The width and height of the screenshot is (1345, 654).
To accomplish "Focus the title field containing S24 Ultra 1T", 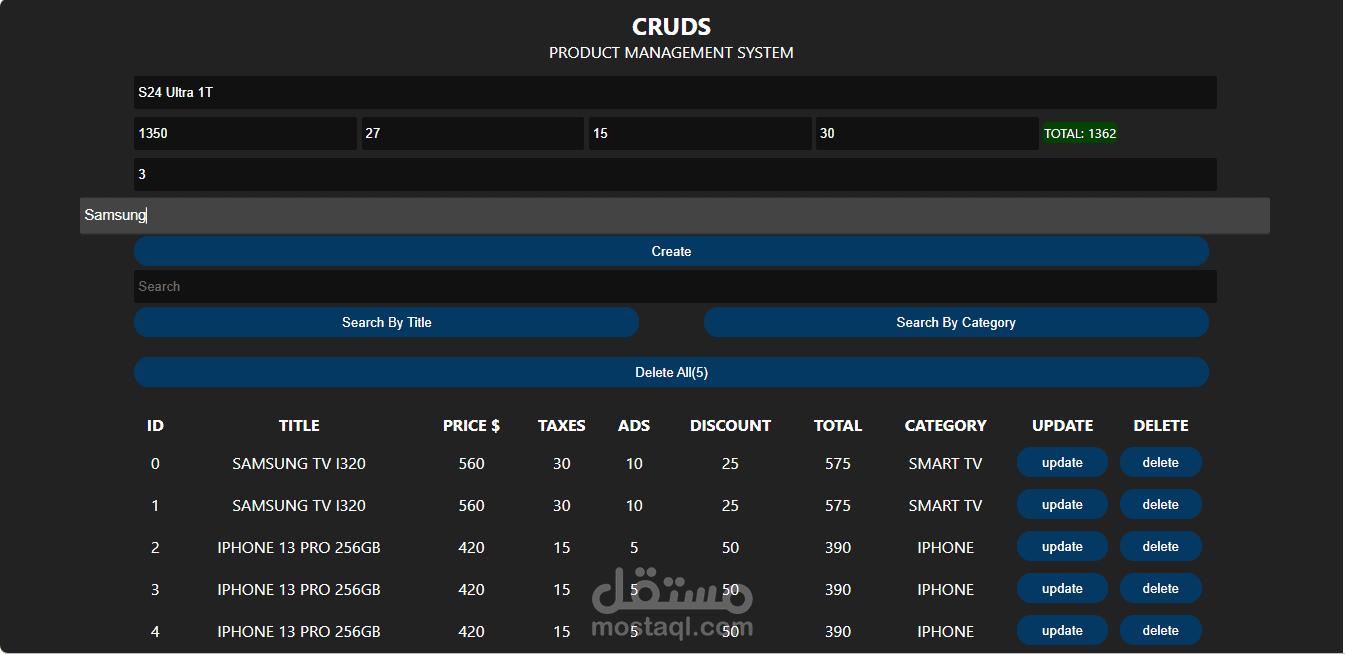I will click(x=675, y=92).
